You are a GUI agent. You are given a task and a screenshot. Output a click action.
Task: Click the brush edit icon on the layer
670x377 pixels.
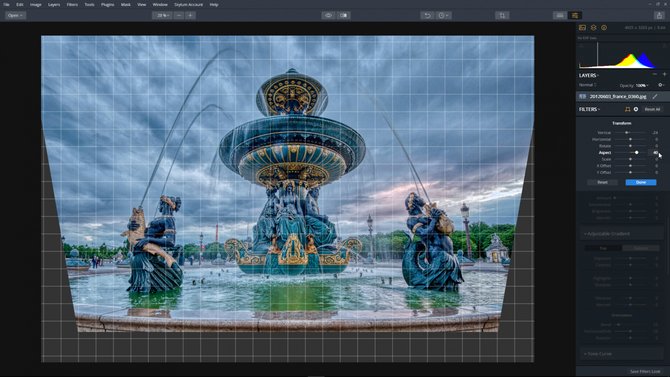655,97
